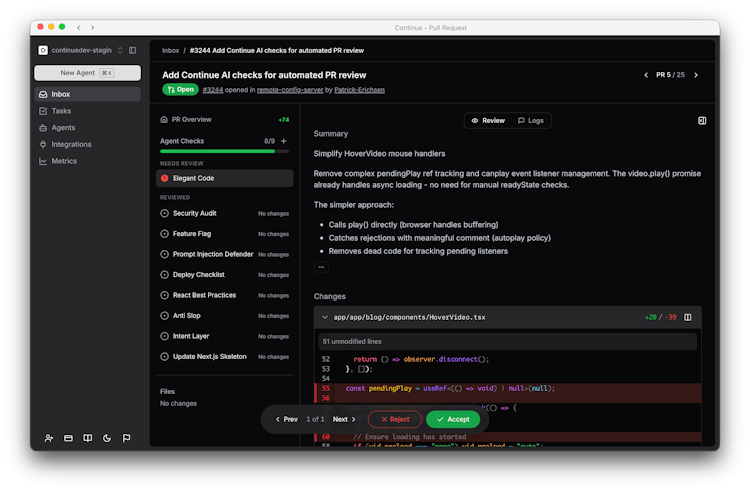750x491 pixels.
Task: Switch to the Review view
Action: pyautogui.click(x=487, y=120)
